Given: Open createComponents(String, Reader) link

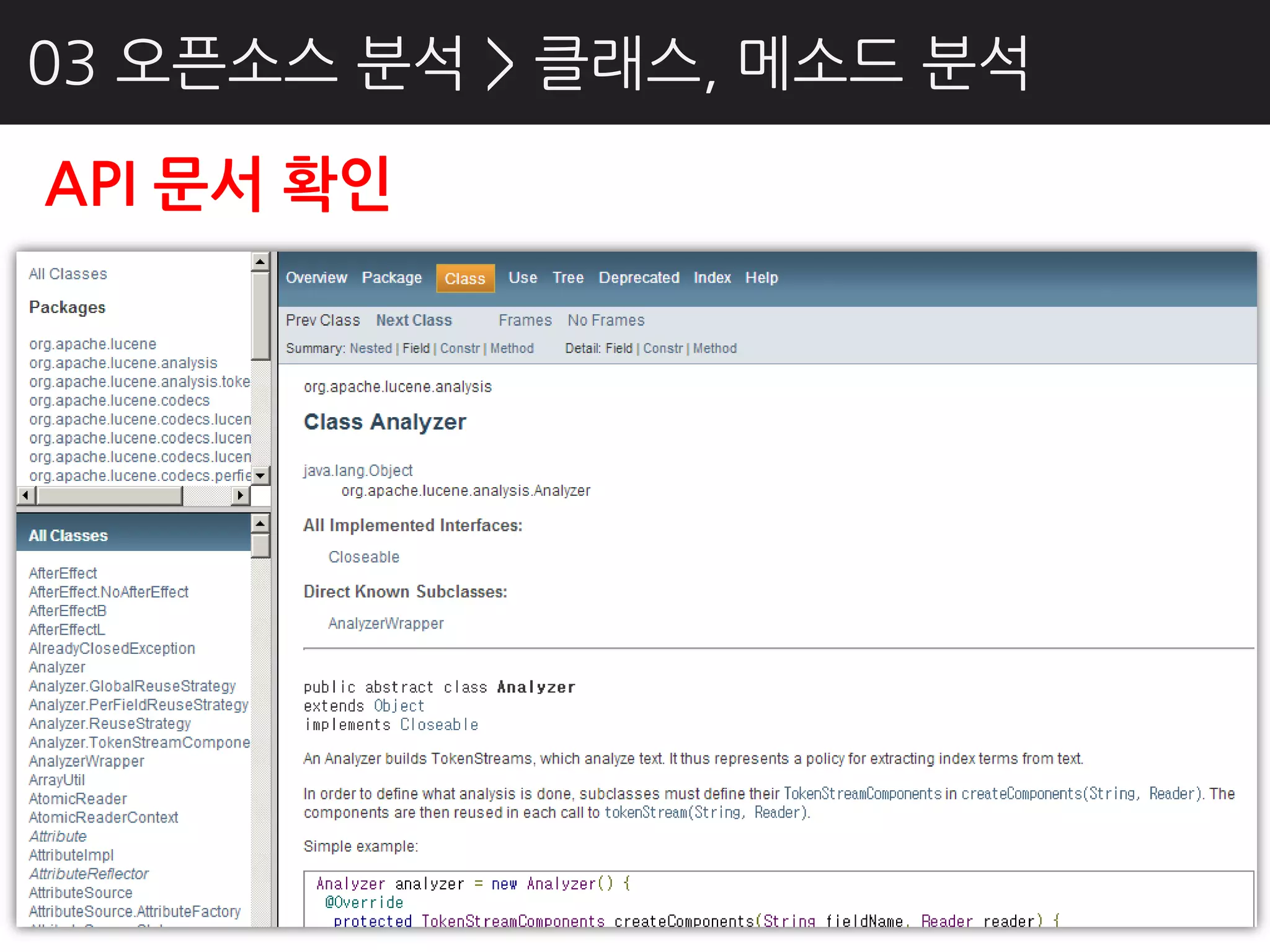Looking at the screenshot, I should coord(1081,794).
